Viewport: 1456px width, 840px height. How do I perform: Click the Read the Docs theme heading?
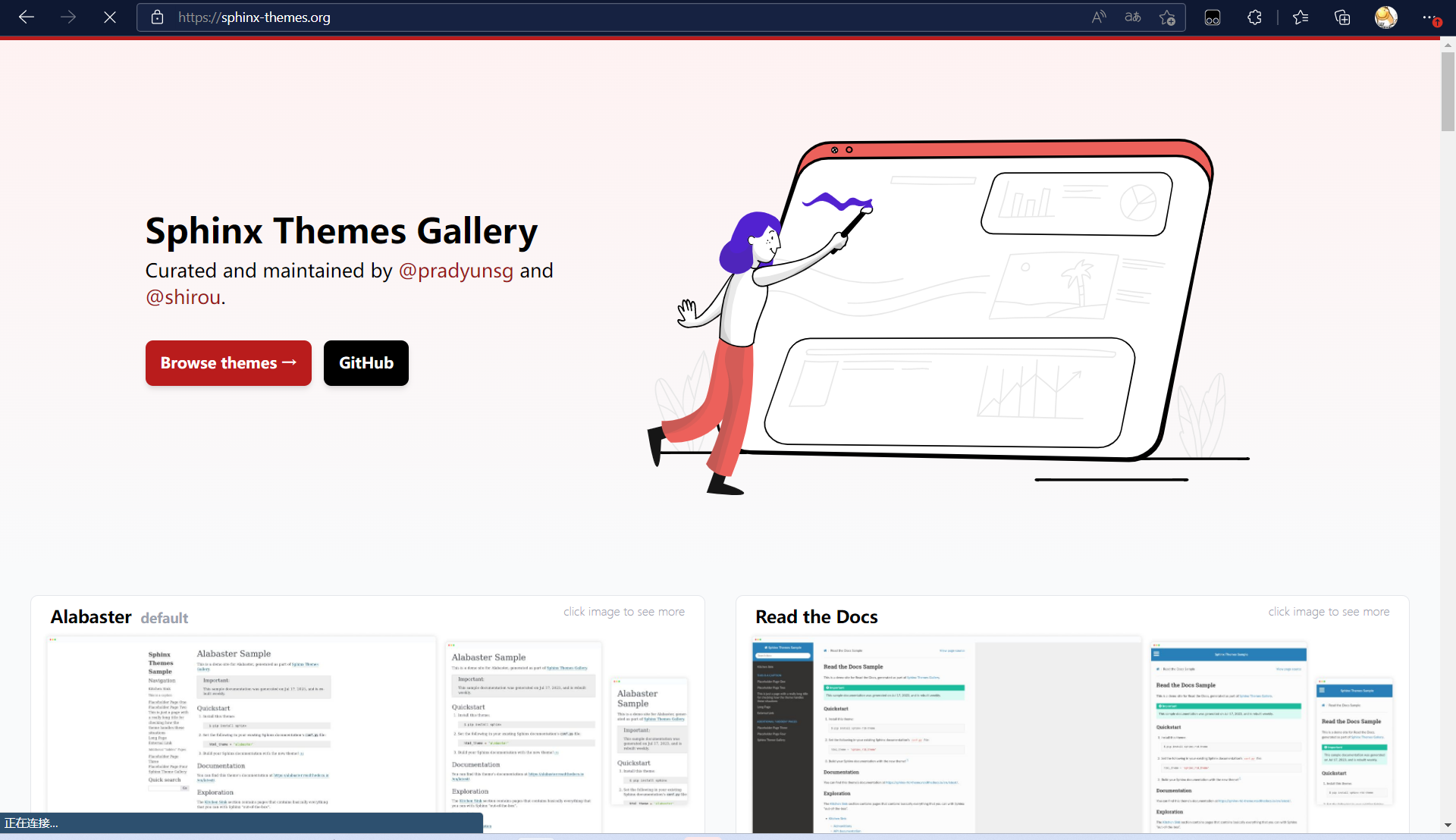[x=817, y=617]
